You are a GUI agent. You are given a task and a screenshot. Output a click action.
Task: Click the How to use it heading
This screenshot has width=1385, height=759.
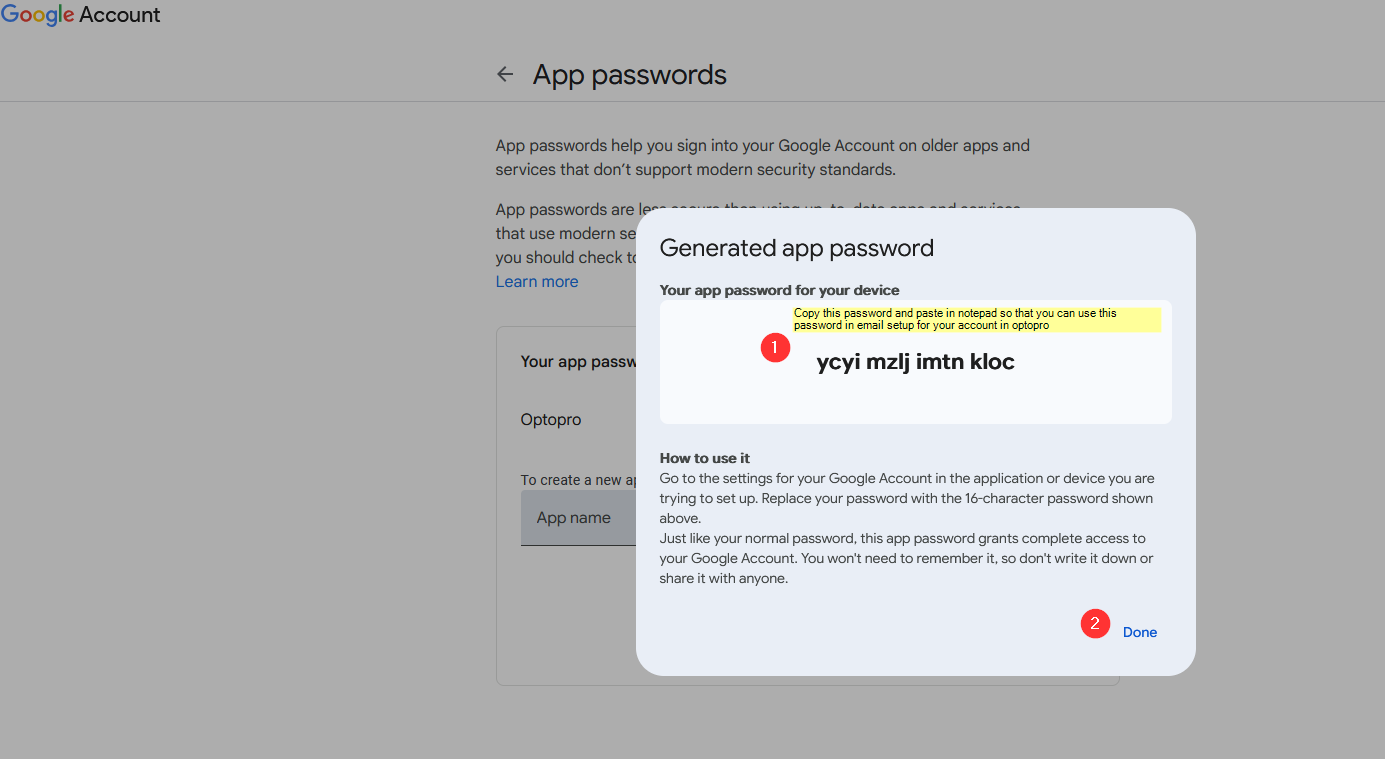pos(704,458)
